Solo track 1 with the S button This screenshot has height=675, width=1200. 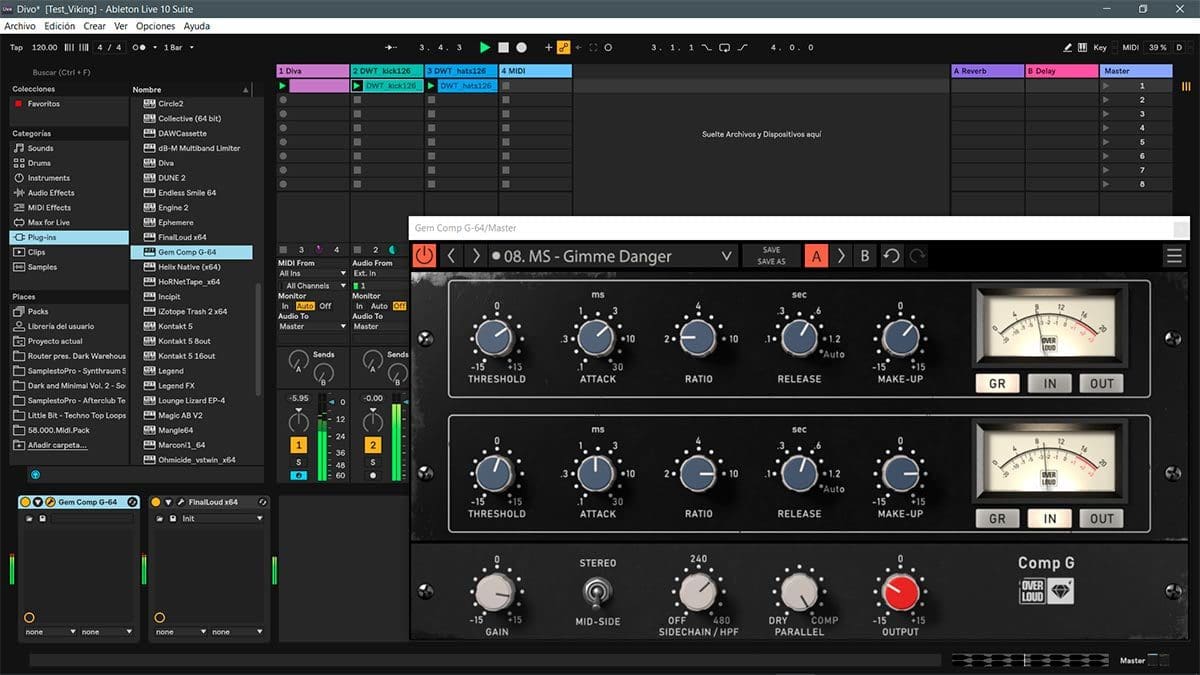click(298, 461)
